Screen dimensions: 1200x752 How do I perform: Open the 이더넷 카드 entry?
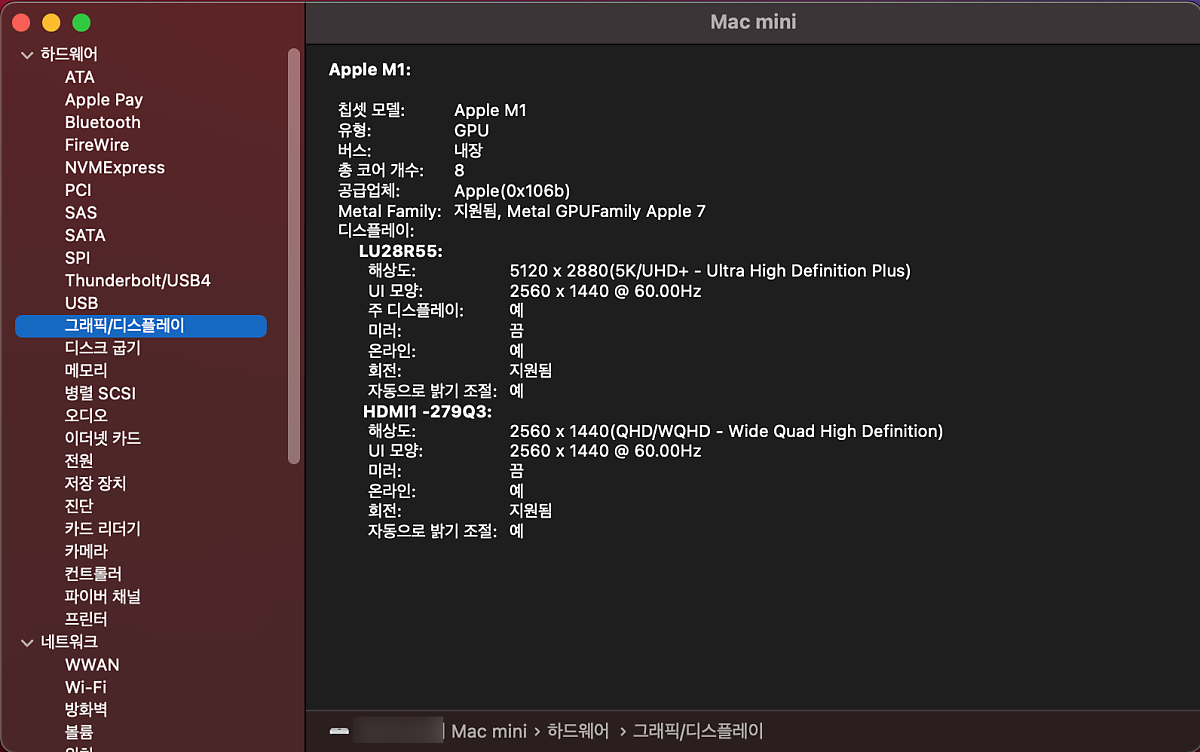[x=103, y=438]
